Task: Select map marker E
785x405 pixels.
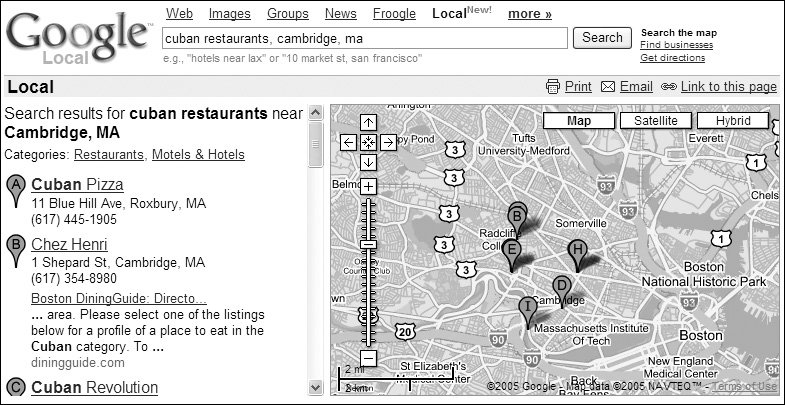Action: (511, 252)
